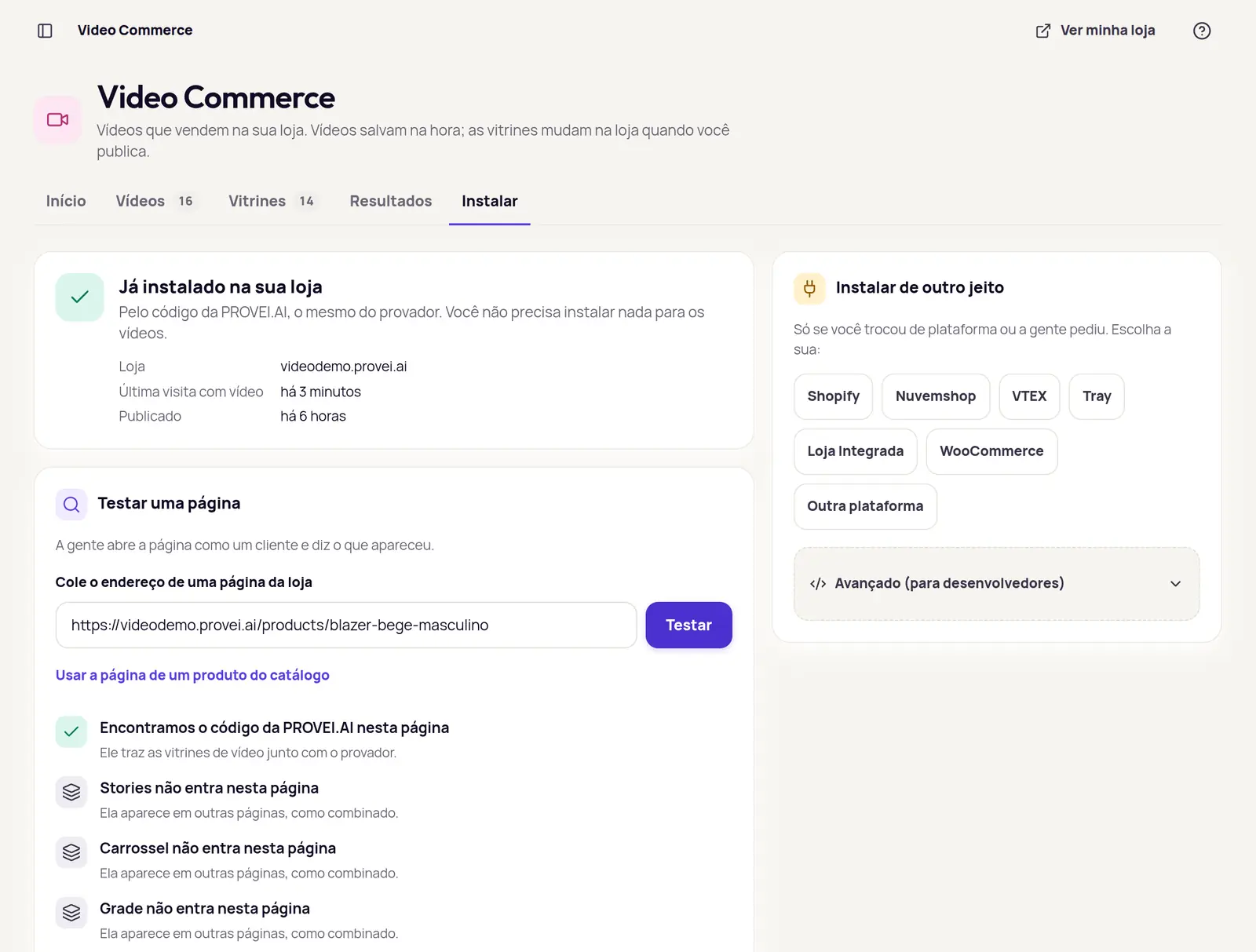Click 'Carrossel não entra nesta página' text
1256x952 pixels.
pyautogui.click(x=217, y=848)
